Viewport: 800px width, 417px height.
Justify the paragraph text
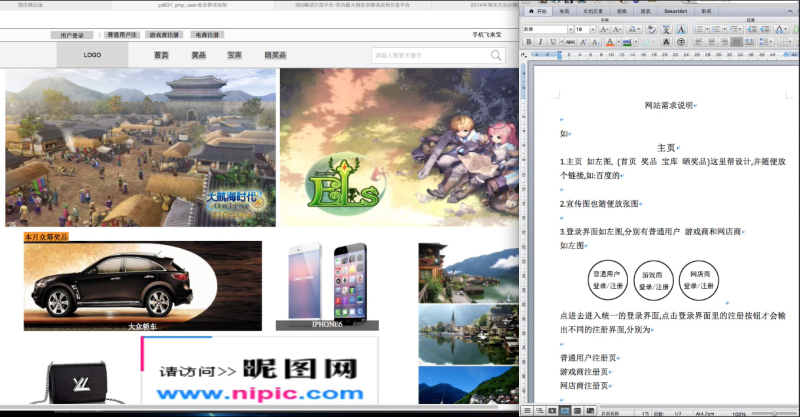pos(736,42)
